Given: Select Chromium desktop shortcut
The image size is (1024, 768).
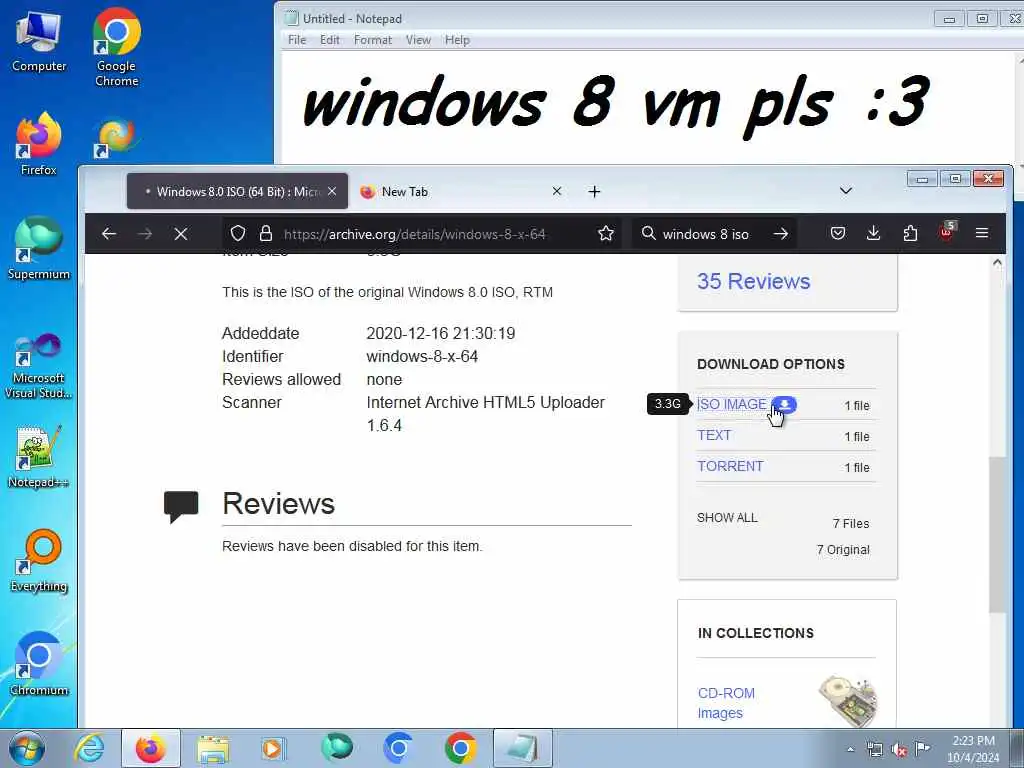Looking at the screenshot, I should 39,664.
